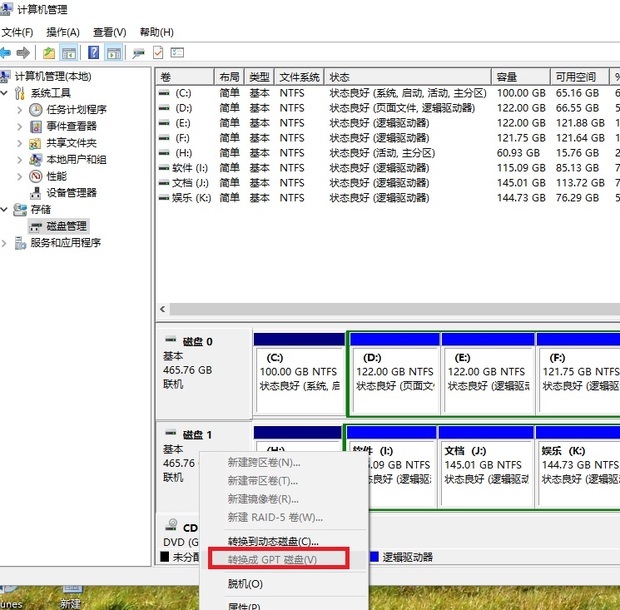The height and width of the screenshot is (610, 620).
Task: Select the CD-ROM DVD drive label
Action: [x=180, y=534]
